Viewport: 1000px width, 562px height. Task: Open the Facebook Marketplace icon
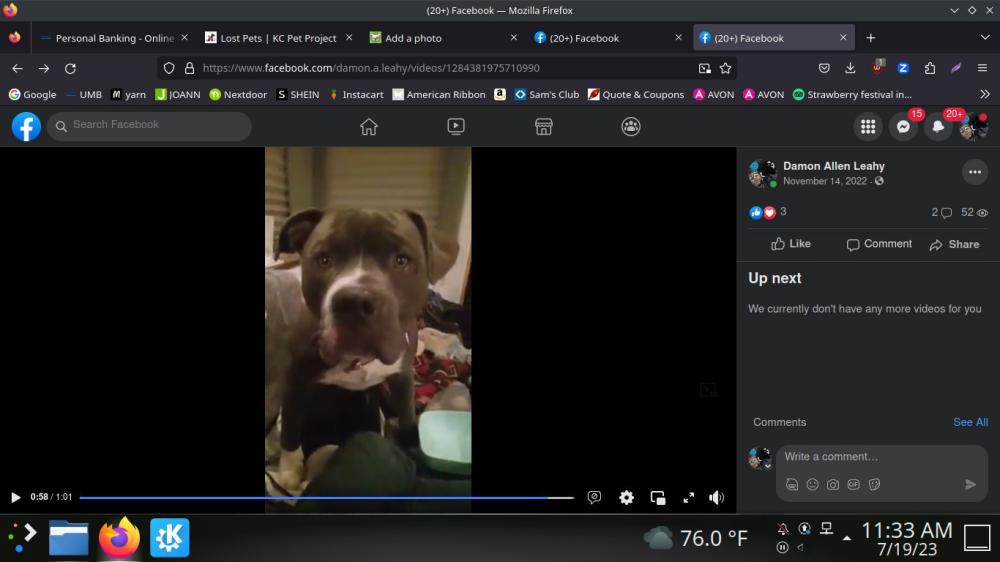click(544, 127)
